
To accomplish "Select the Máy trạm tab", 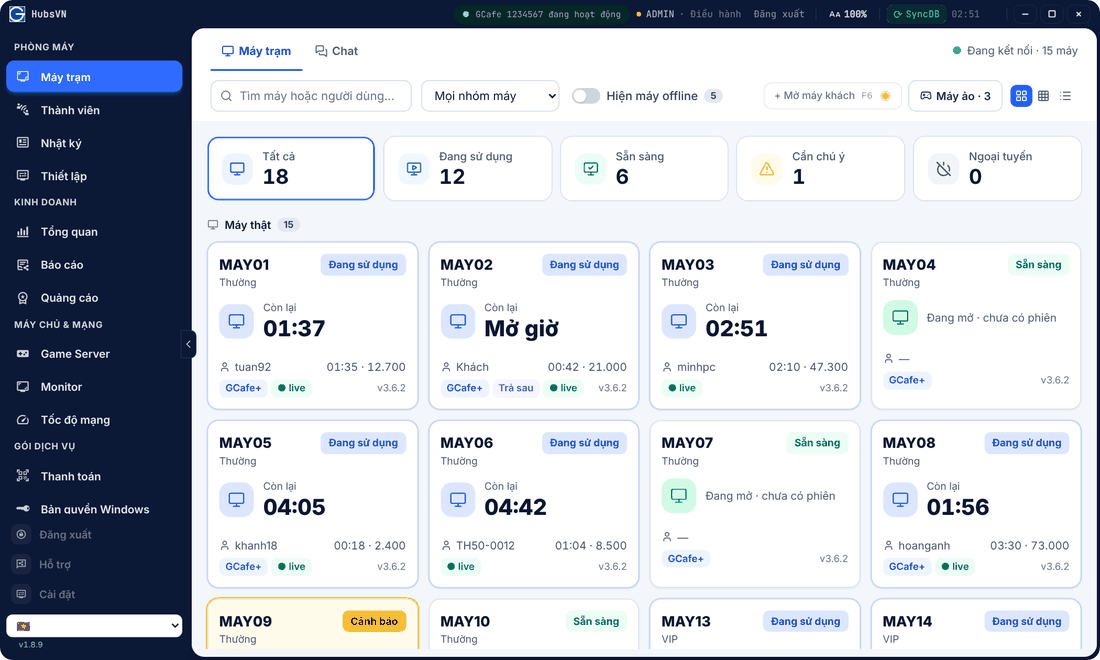I will point(256,51).
